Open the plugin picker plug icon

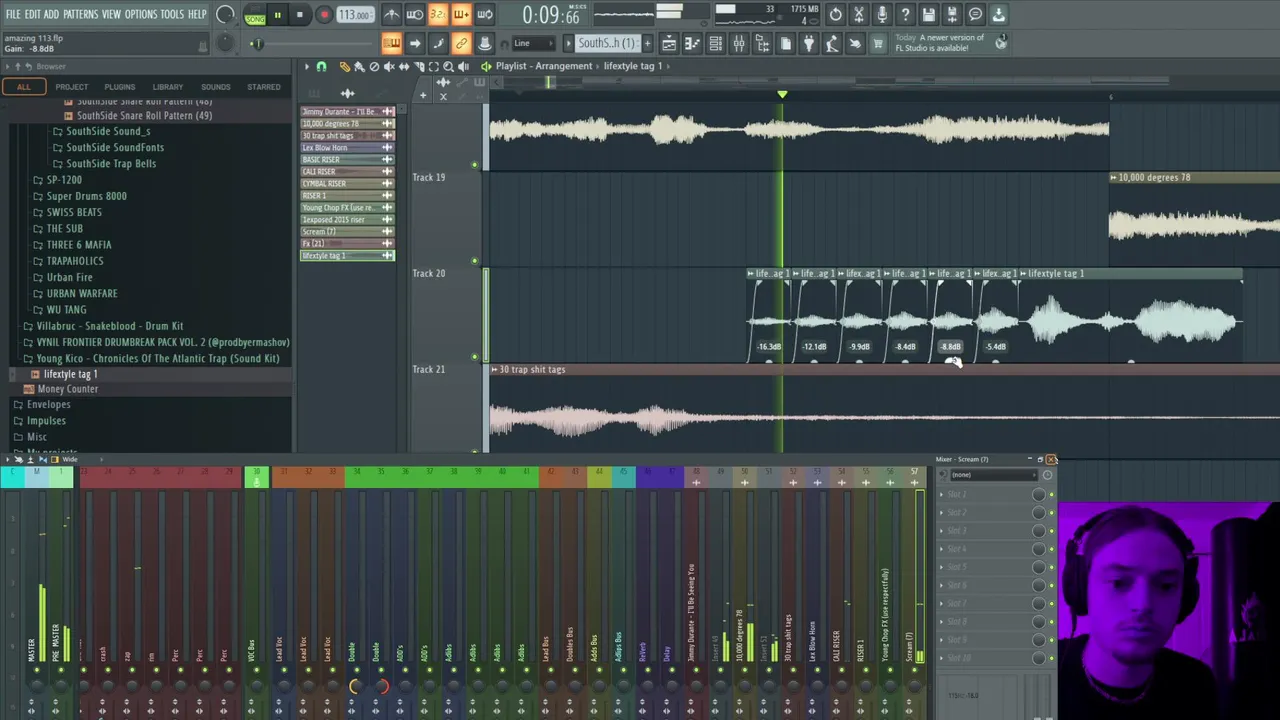click(809, 43)
